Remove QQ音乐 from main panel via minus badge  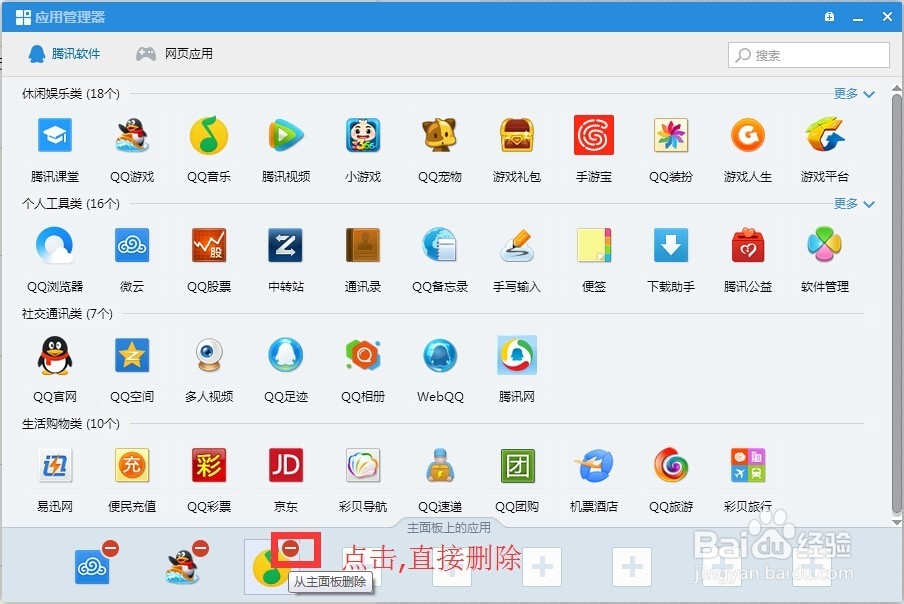click(291, 548)
